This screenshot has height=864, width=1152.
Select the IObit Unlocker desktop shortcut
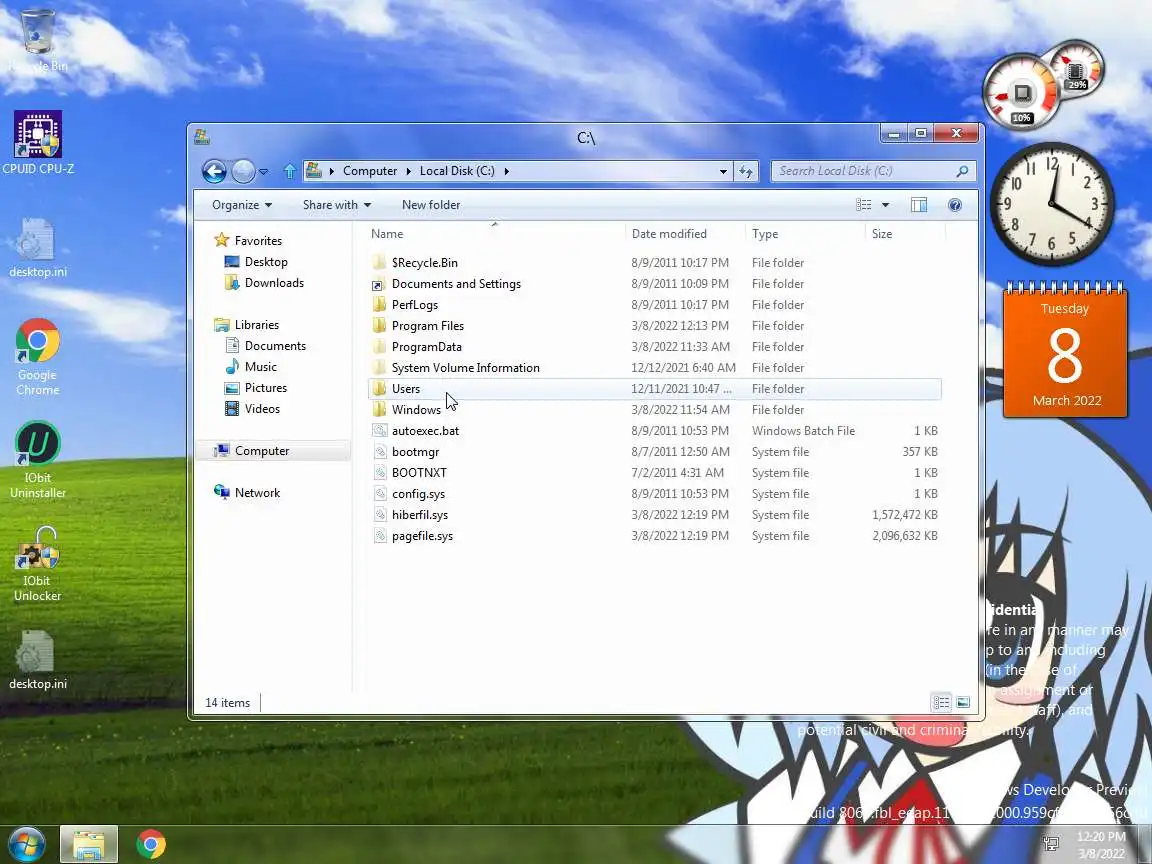pos(37,564)
